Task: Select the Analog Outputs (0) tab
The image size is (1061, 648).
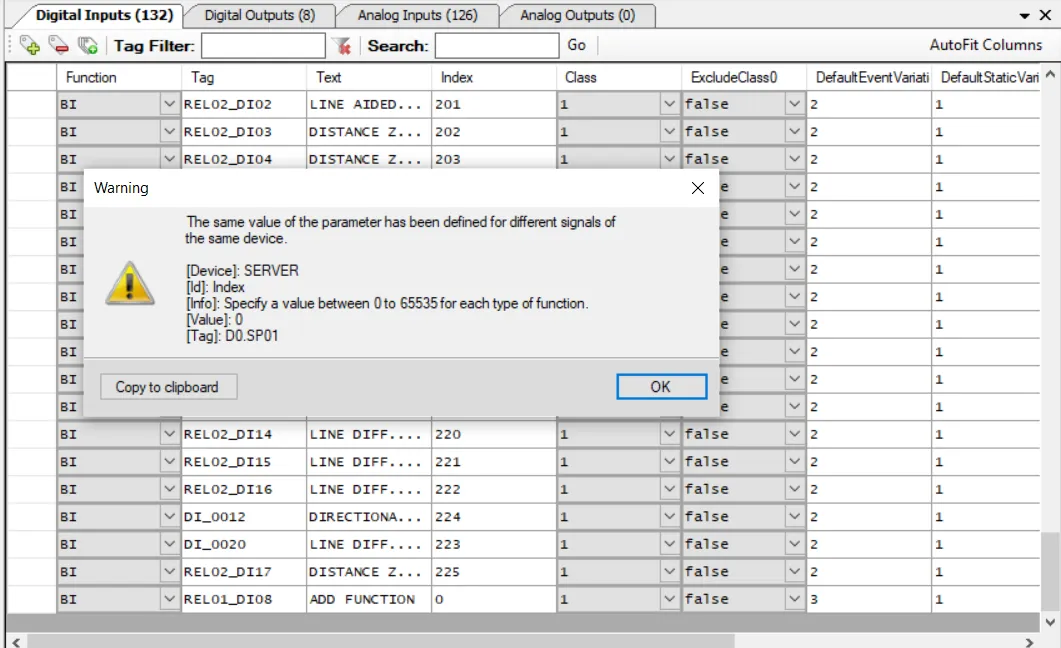Action: coord(577,15)
